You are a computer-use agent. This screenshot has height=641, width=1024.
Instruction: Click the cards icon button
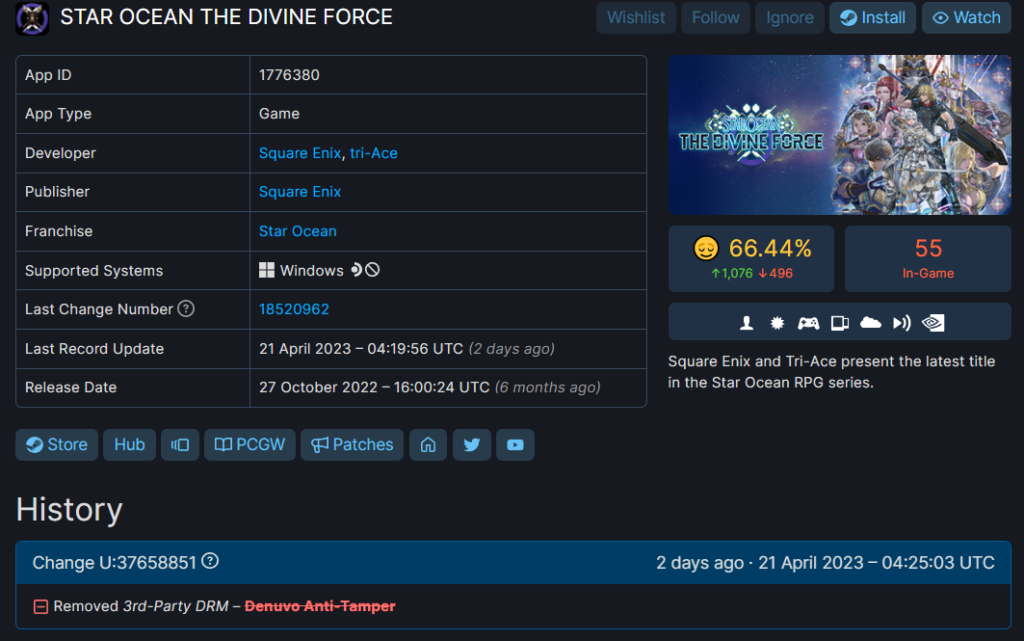coord(180,445)
